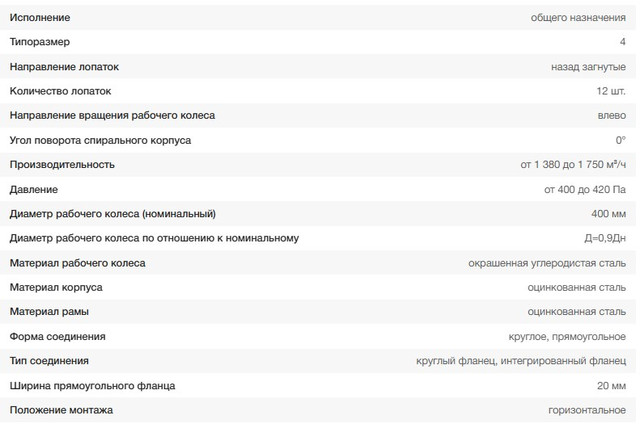The width and height of the screenshot is (640, 428).
Task: Click the '400 мм' diameter value
Action: point(608,213)
